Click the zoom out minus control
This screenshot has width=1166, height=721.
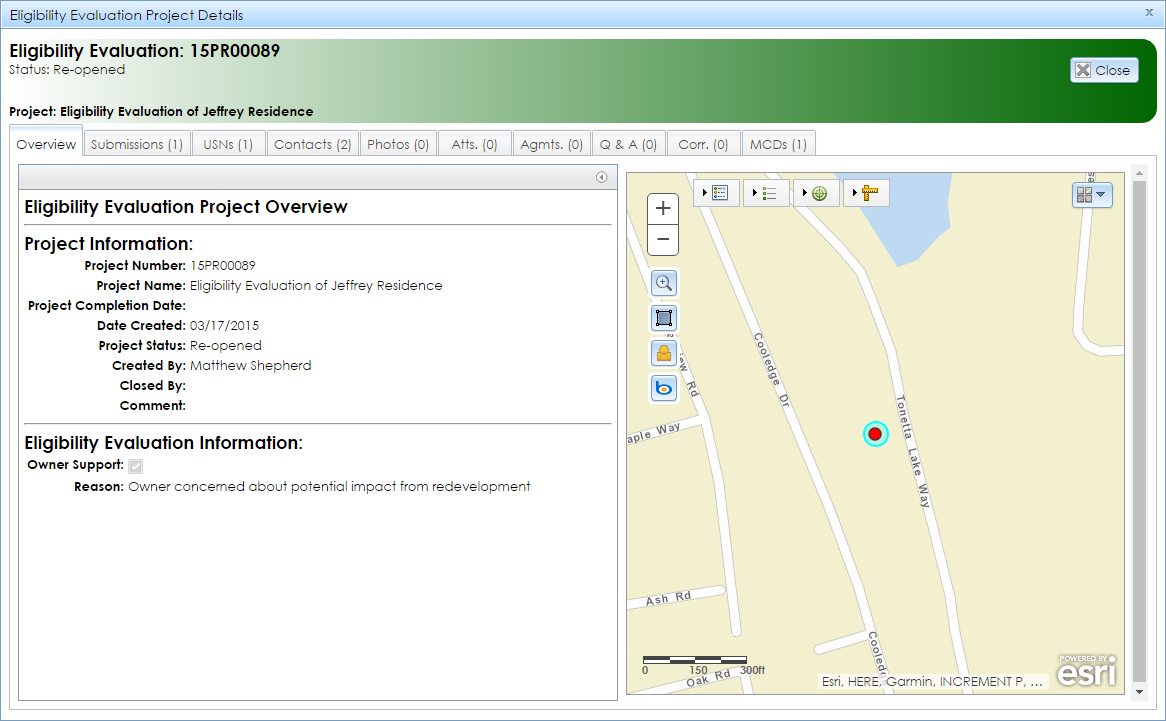(x=663, y=240)
